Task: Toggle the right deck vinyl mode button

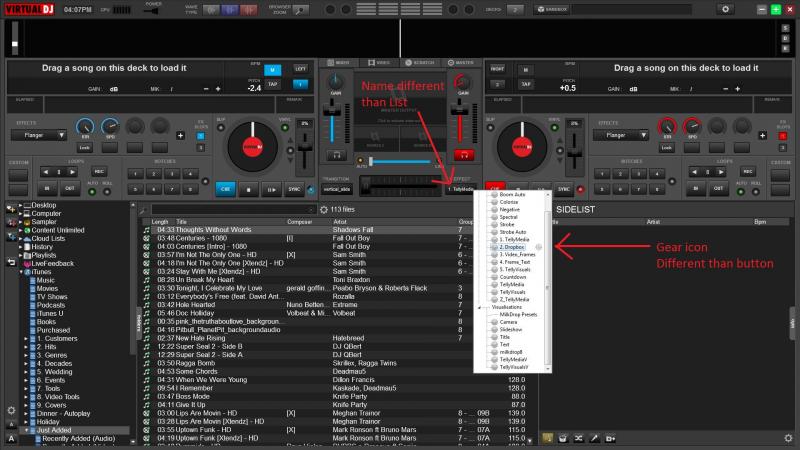Action: tap(554, 128)
